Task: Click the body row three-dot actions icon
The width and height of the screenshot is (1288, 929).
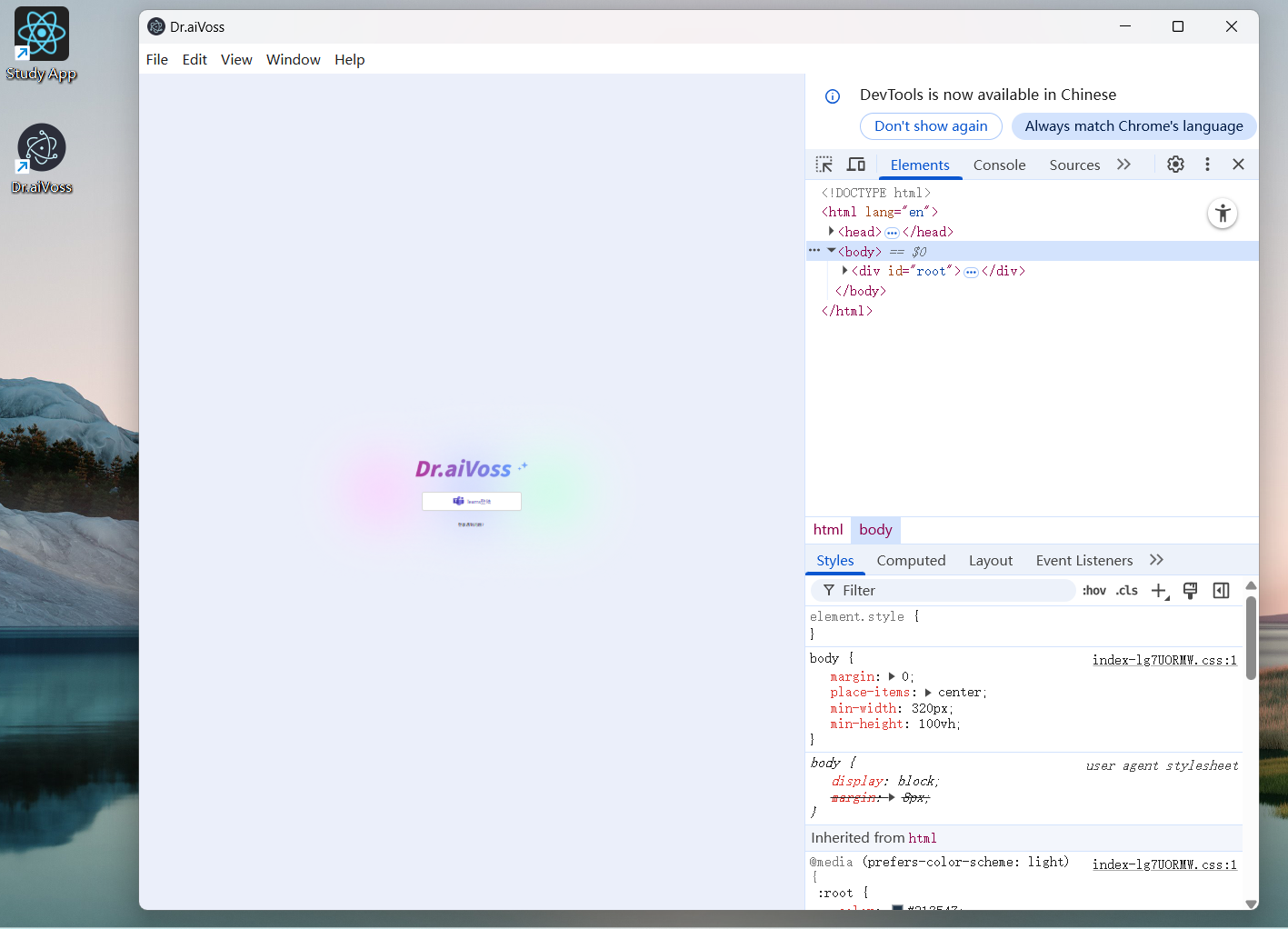Action: 814,251
